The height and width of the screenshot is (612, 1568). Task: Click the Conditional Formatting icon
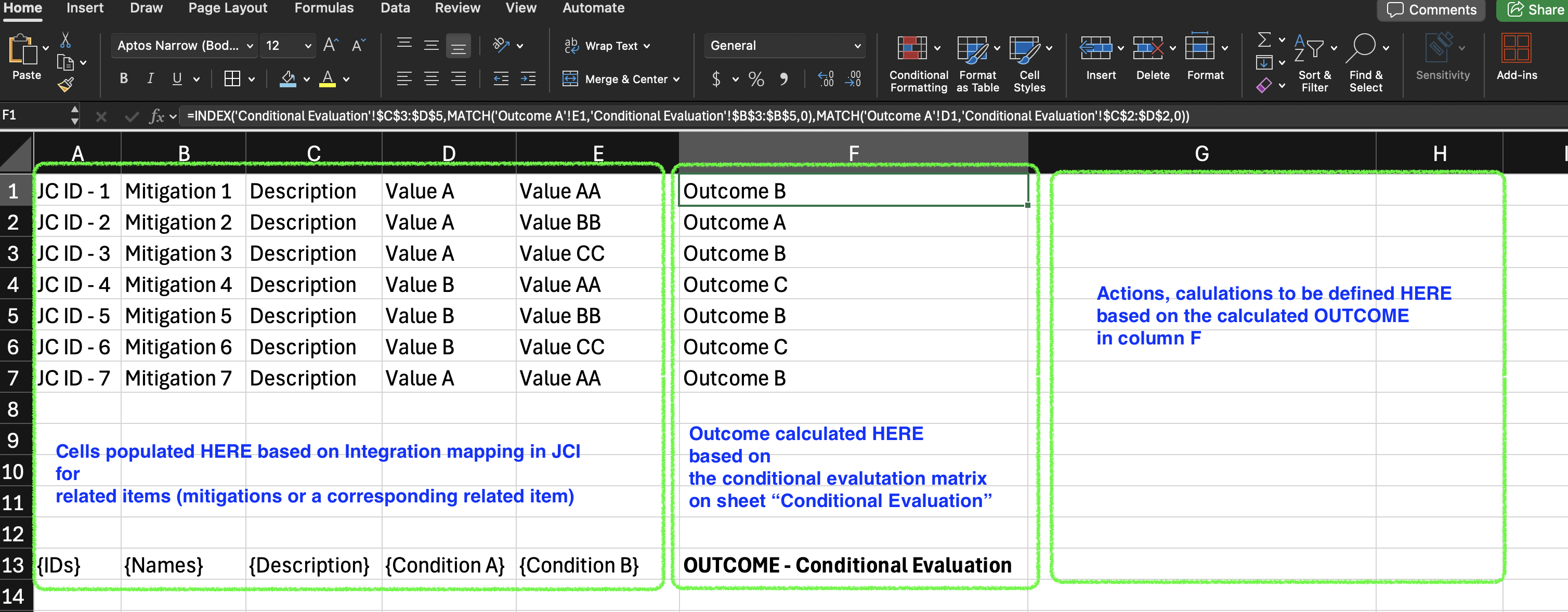[912, 49]
